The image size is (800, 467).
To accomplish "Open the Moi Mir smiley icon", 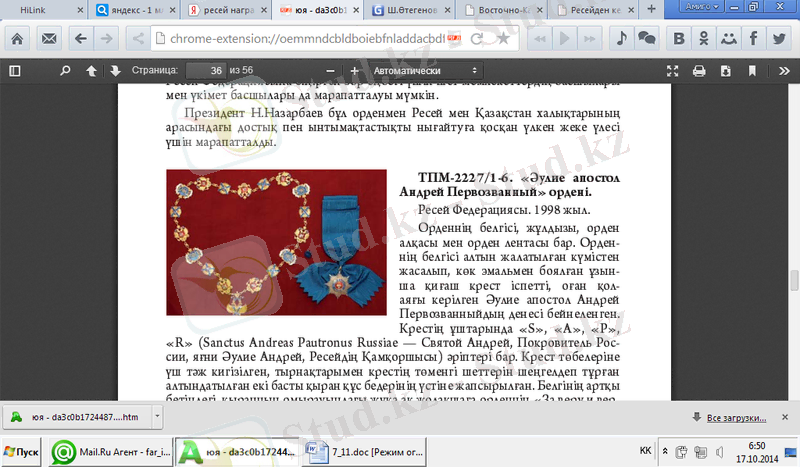I will pos(729,38).
